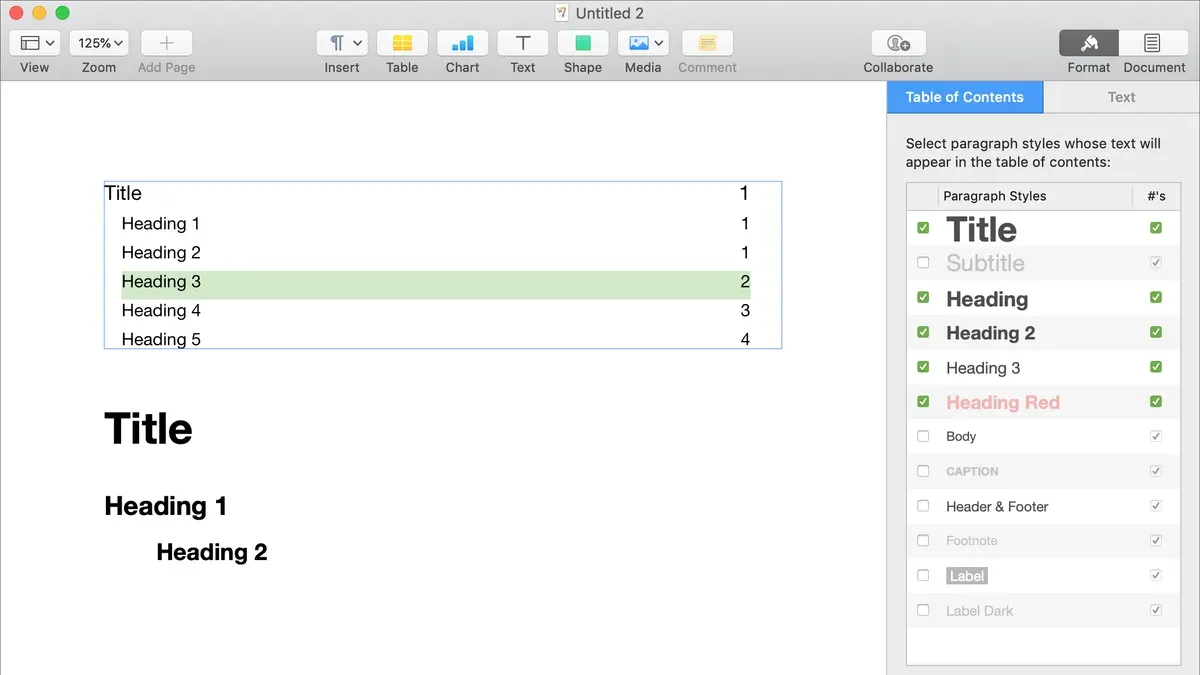Toggle page numbers for Heading Red style
The height and width of the screenshot is (675, 1200).
pyautogui.click(x=1156, y=402)
